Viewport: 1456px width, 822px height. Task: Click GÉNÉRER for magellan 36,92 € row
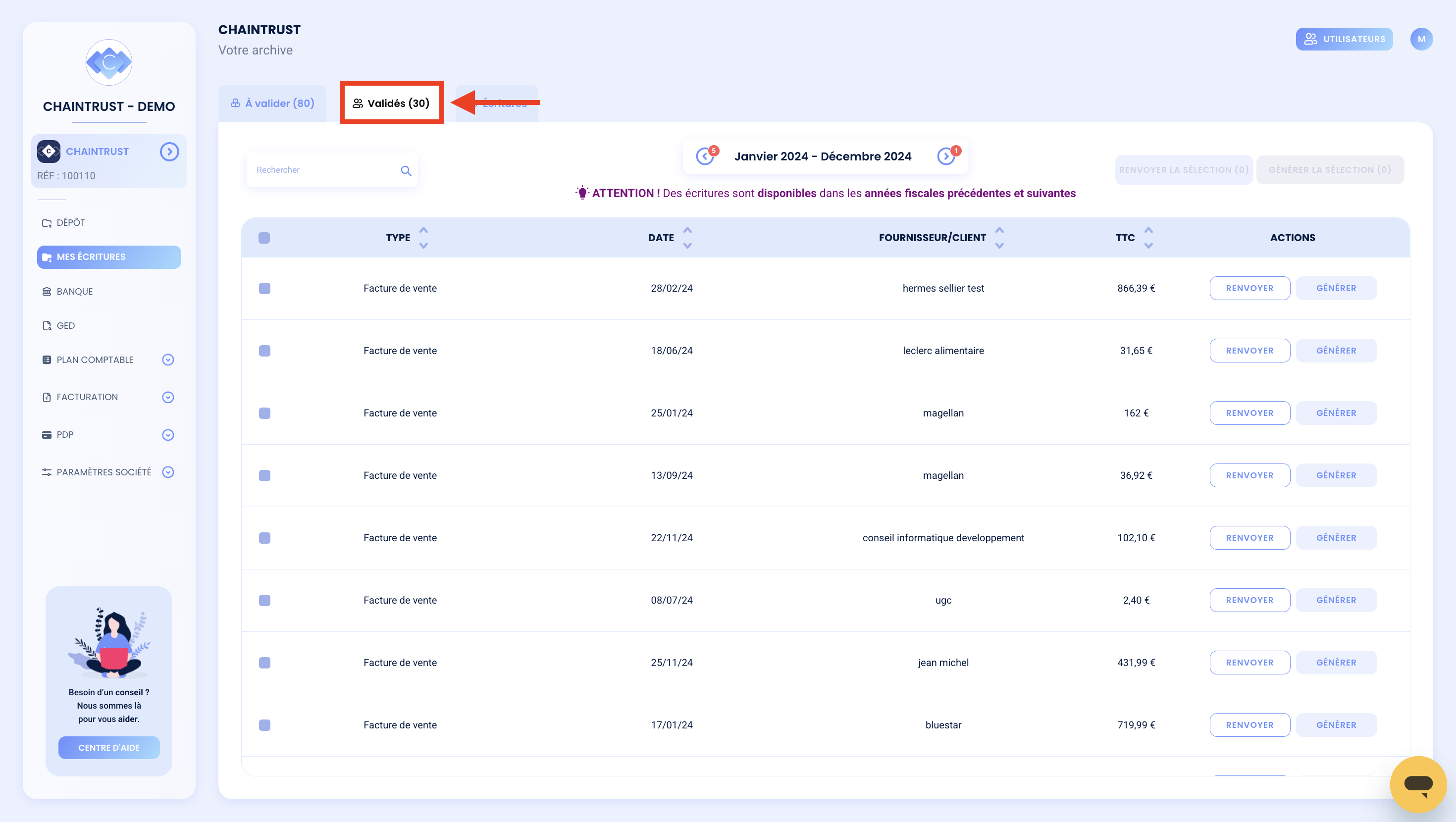point(1336,475)
